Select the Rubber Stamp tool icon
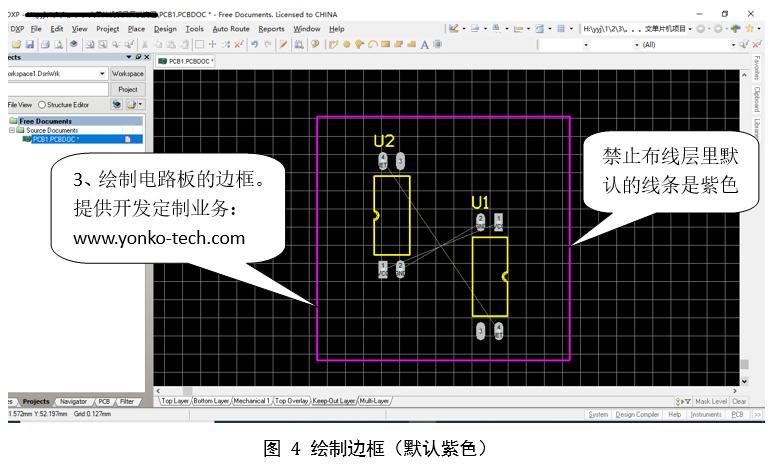The height and width of the screenshot is (466, 770). (x=184, y=44)
